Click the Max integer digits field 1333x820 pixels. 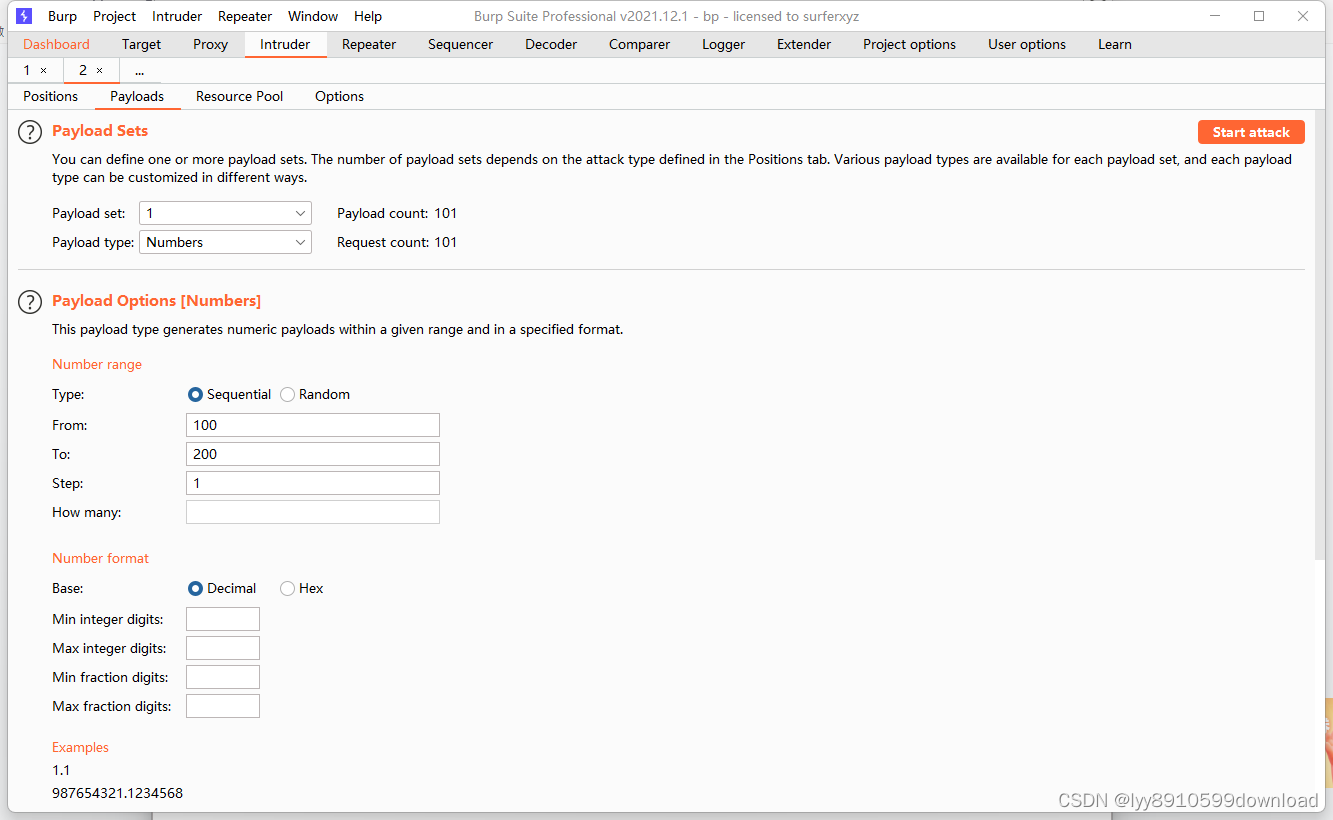click(223, 648)
